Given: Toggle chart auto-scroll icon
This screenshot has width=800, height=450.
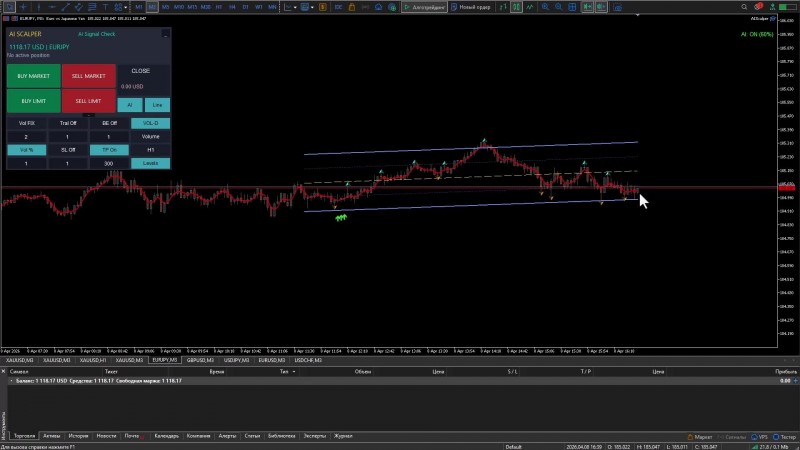Looking at the screenshot, I should click(x=588, y=7).
